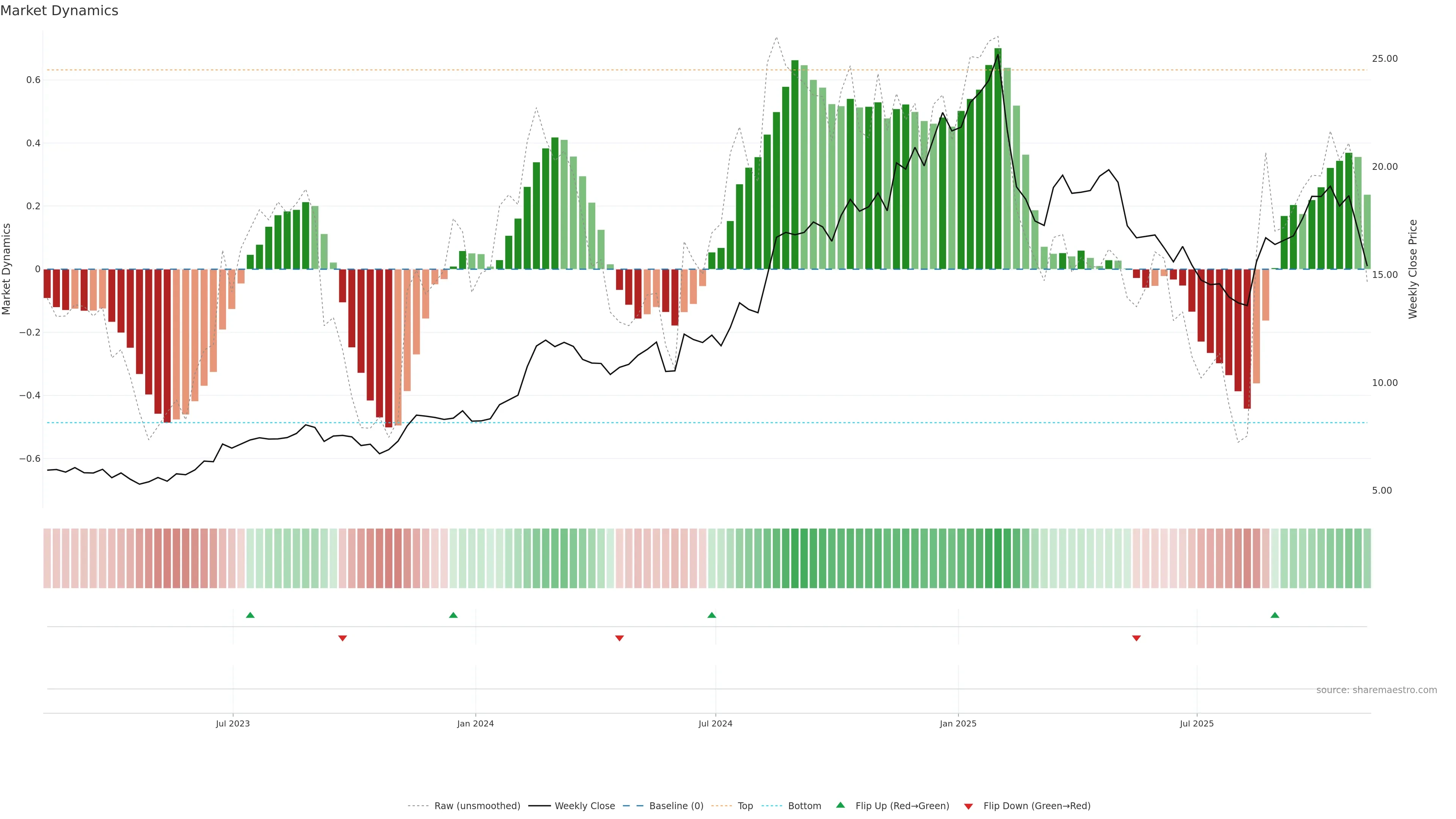Viewport: 1456px width, 819px height.
Task: Click the Jan 2025 axis label
Action: click(x=958, y=723)
